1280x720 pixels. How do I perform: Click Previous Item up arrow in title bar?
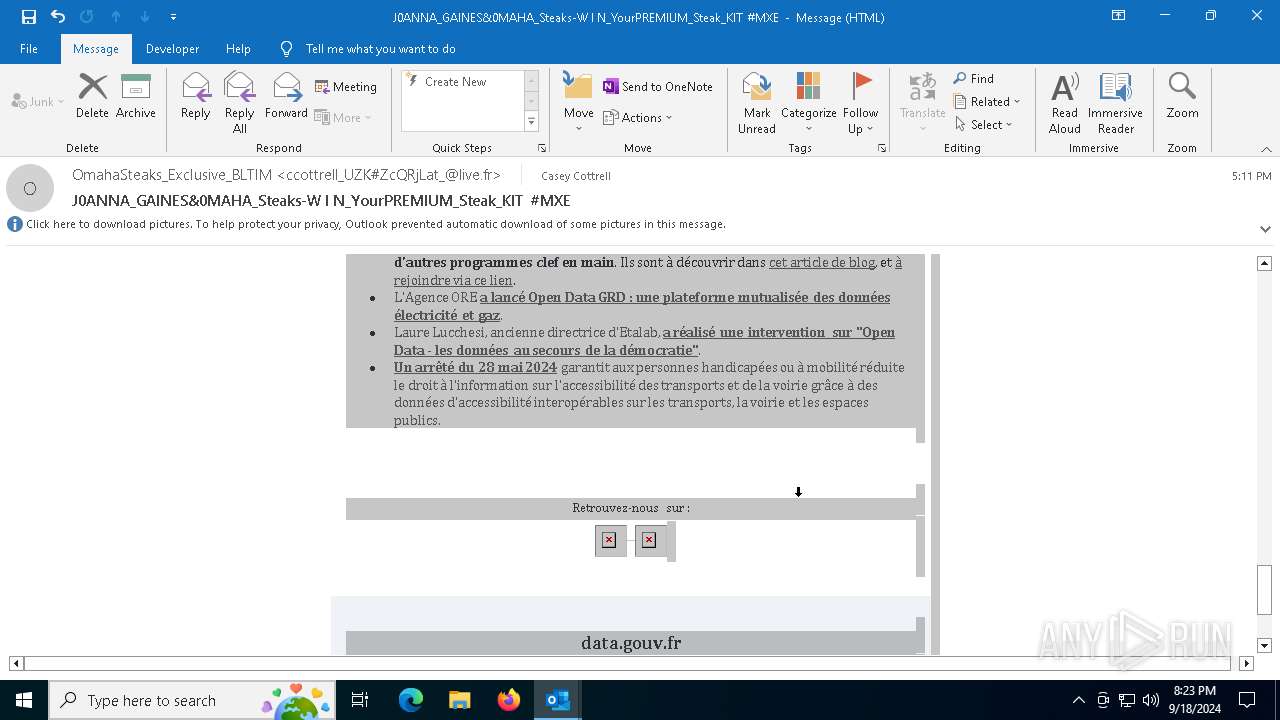116,17
